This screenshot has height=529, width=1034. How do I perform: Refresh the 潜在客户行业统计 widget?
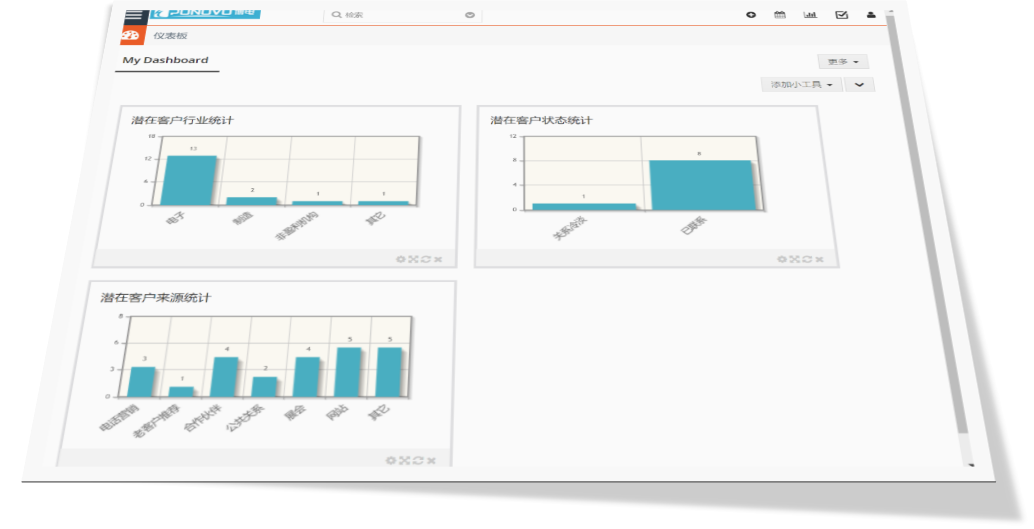tap(425, 259)
